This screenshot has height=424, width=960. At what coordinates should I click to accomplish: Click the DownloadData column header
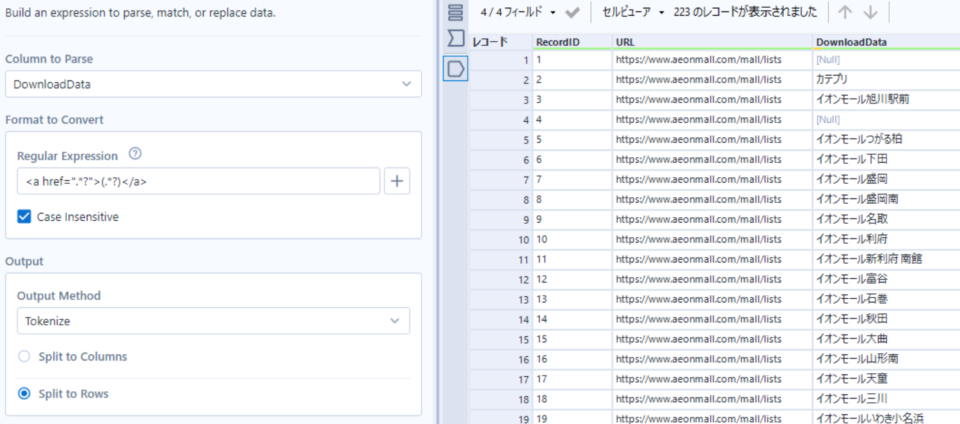(x=886, y=42)
